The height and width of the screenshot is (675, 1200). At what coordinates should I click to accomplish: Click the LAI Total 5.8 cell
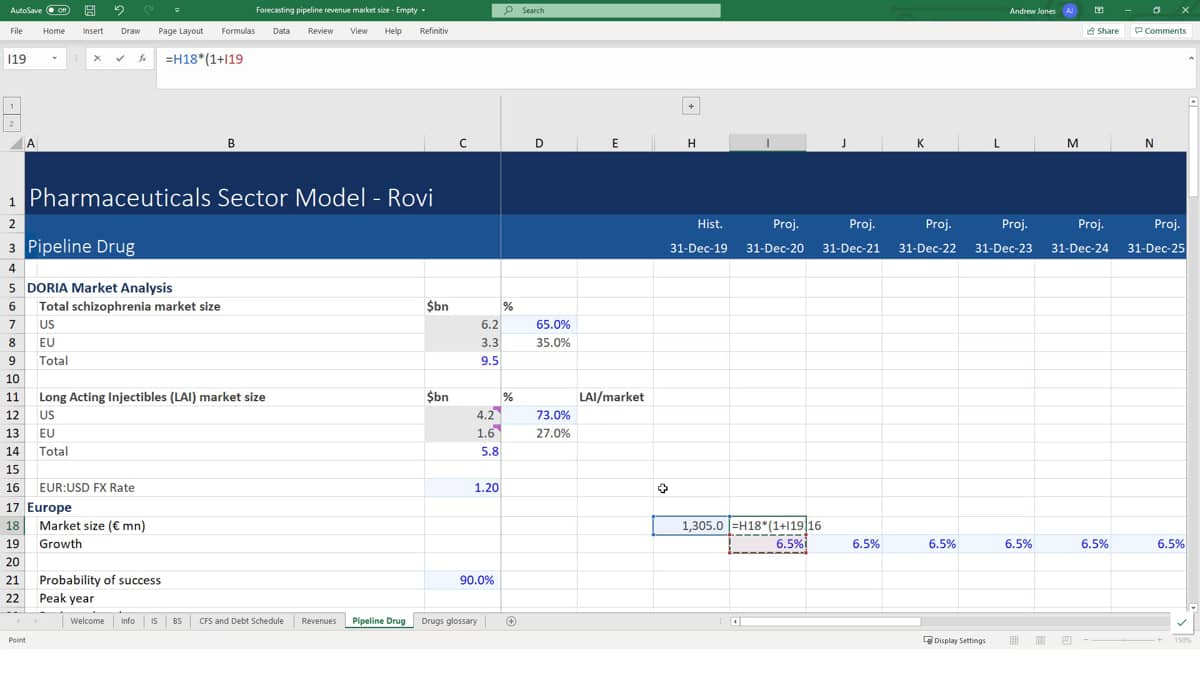pos(462,452)
